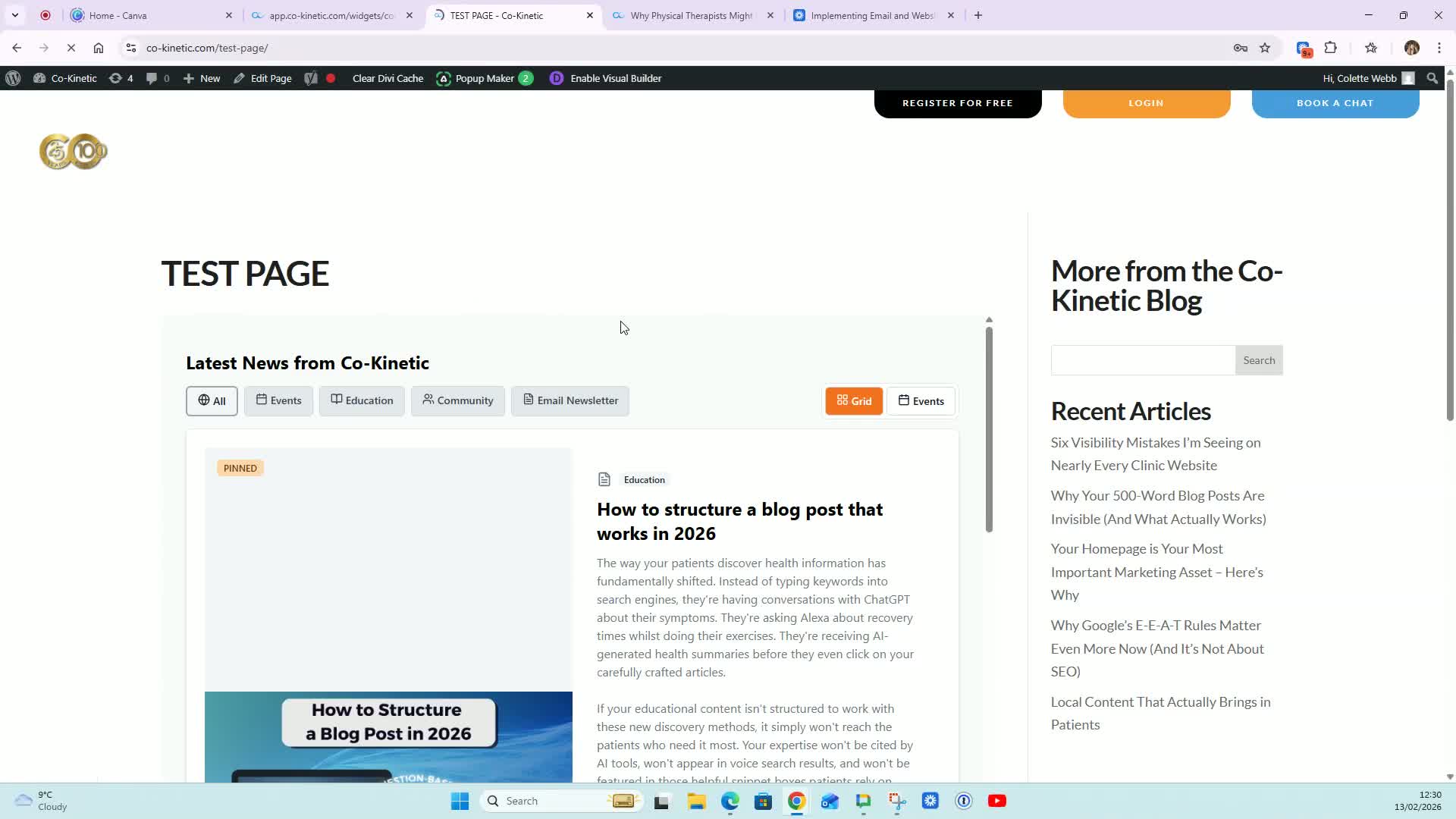The image size is (1456, 819).
Task: Open 'Why Google's E-E-A-T Rules Matter' article
Action: coord(1157,648)
